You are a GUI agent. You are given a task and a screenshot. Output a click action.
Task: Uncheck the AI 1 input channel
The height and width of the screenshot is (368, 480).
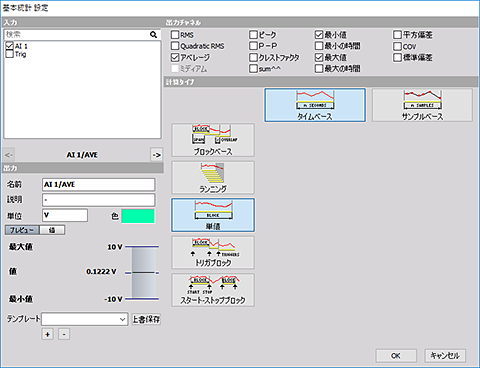9,46
